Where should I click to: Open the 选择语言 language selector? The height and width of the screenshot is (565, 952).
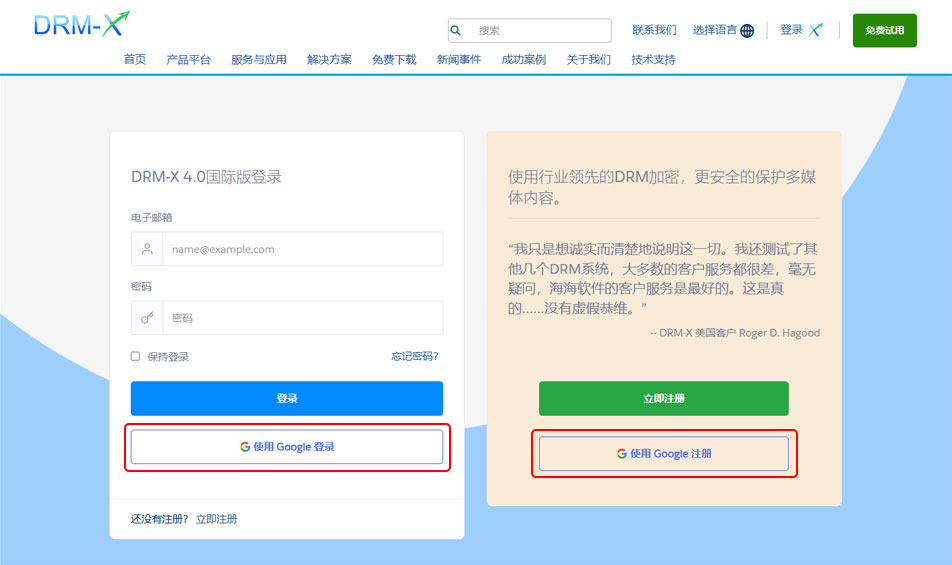pyautogui.click(x=722, y=30)
